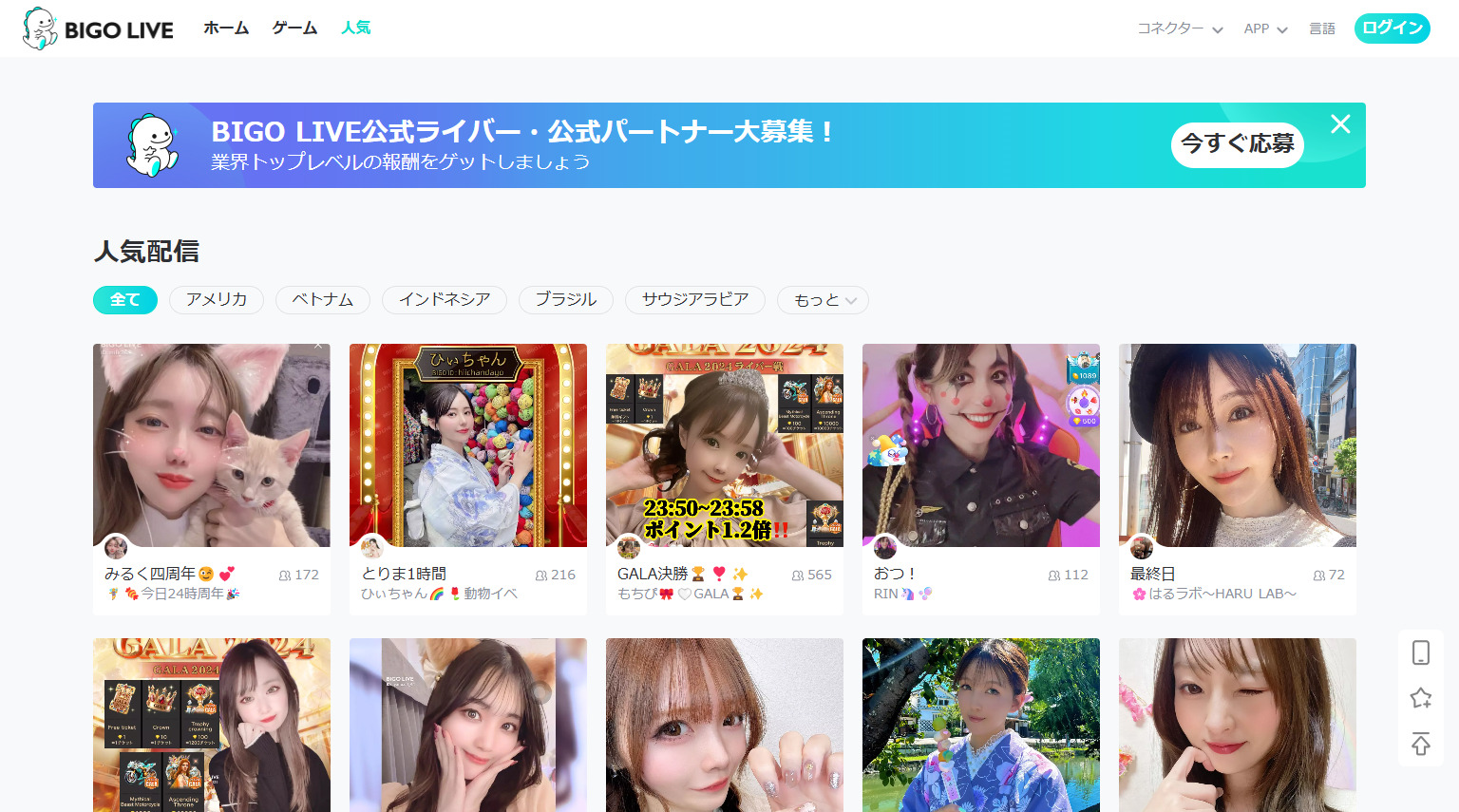1459x812 pixels.
Task: Click the ログイン button
Action: point(1393,28)
